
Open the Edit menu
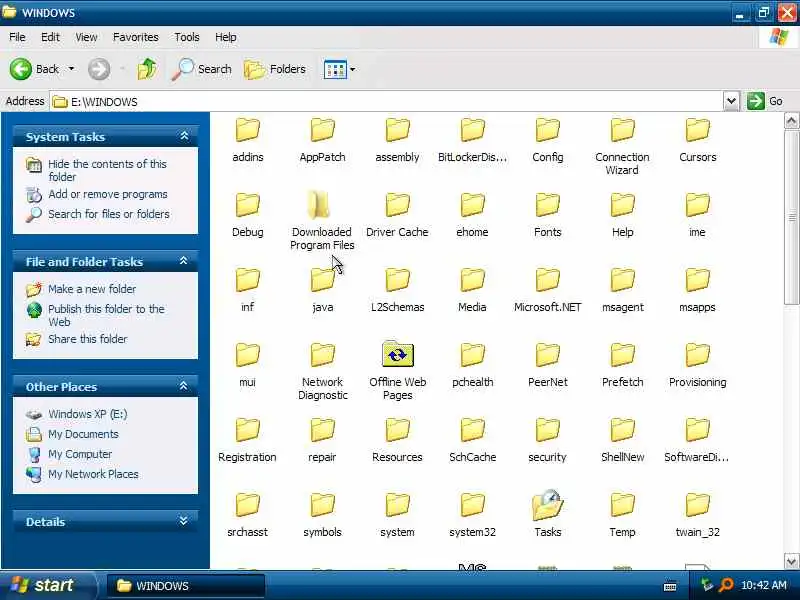50,37
